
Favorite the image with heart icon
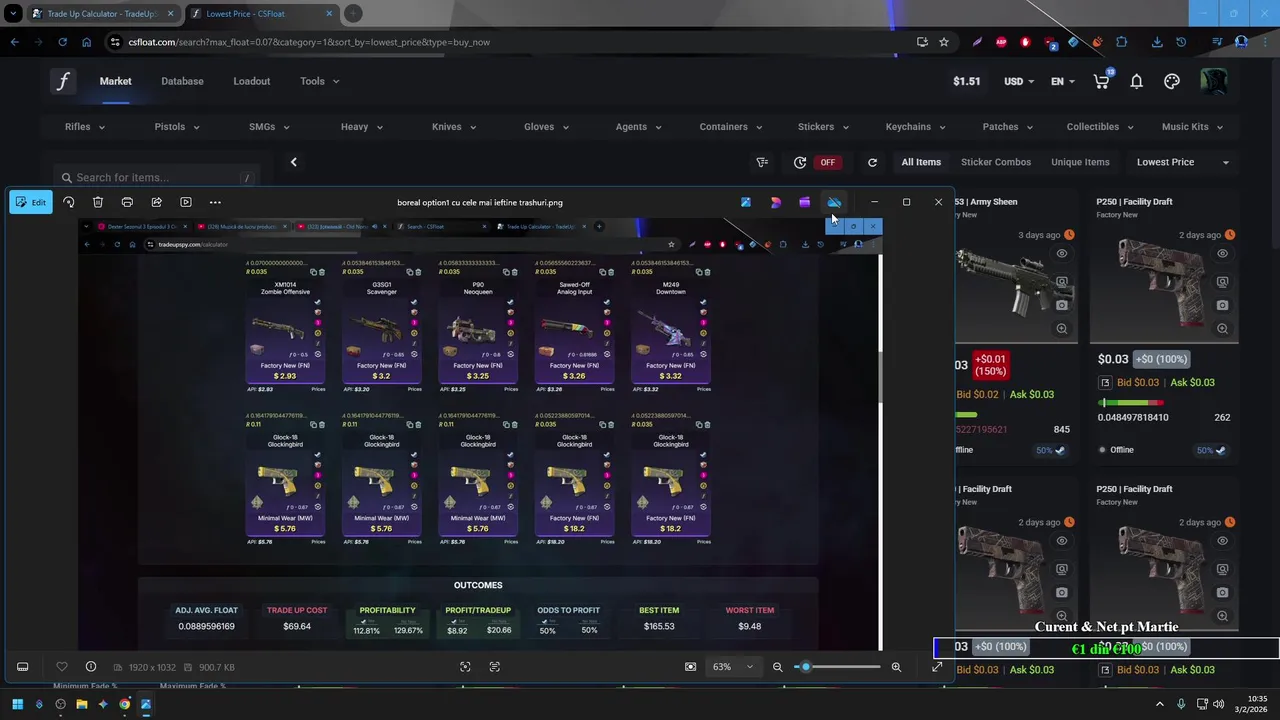(62, 667)
